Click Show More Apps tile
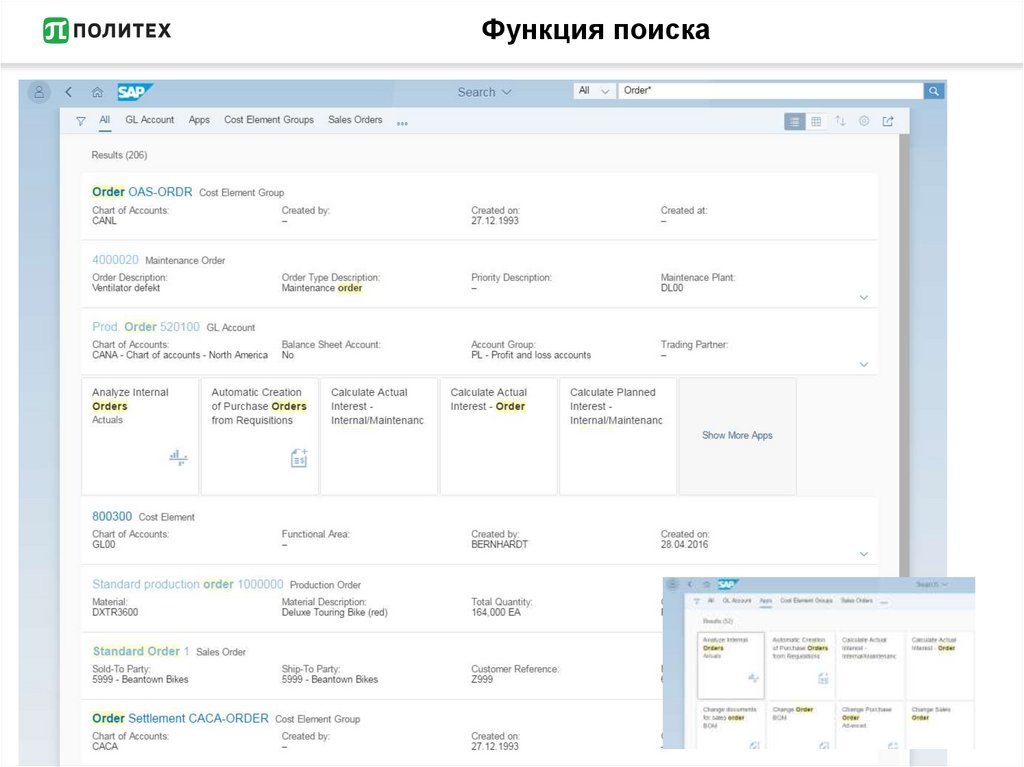1024x767 pixels. [x=737, y=436]
